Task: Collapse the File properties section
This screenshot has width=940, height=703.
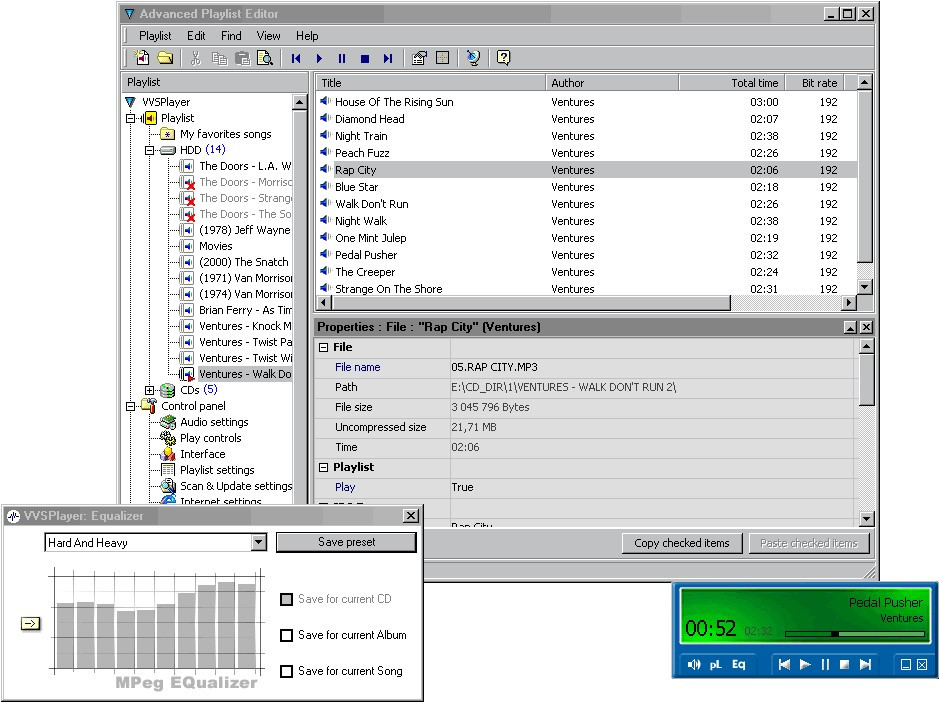Action: tap(324, 348)
